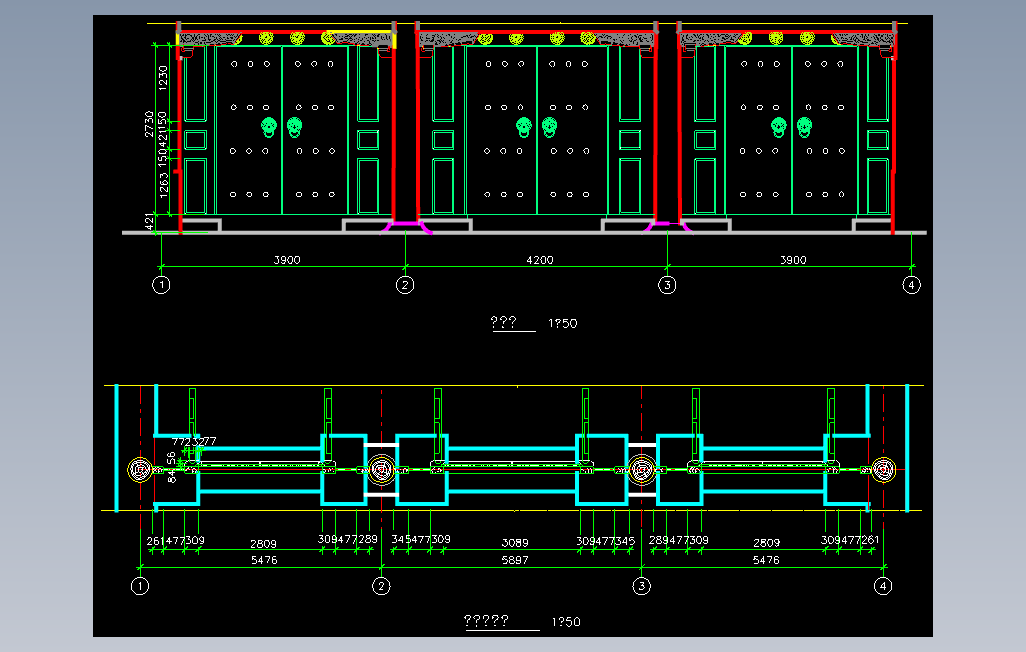This screenshot has height=652, width=1026.
Task: Select the vertical 2730 overall height dimension
Action: point(149,124)
